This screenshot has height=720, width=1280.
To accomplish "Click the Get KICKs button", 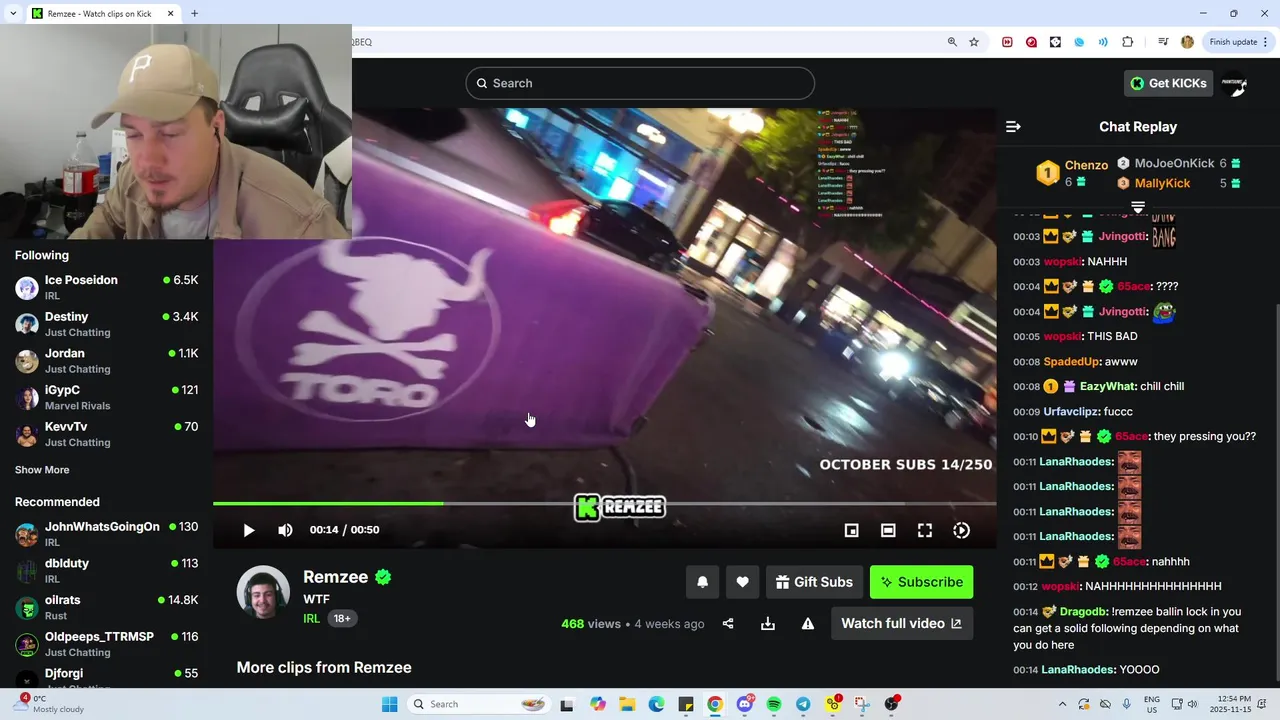I will coord(1168,83).
